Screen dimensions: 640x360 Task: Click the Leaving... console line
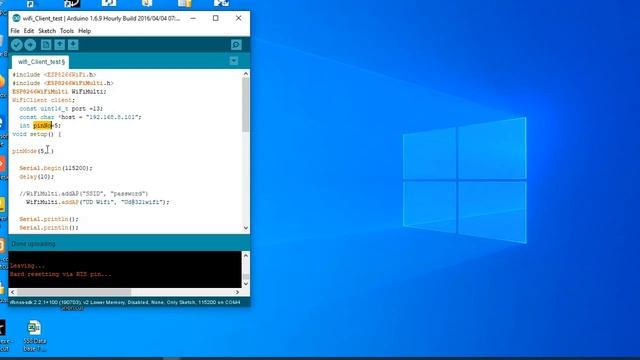coord(27,266)
